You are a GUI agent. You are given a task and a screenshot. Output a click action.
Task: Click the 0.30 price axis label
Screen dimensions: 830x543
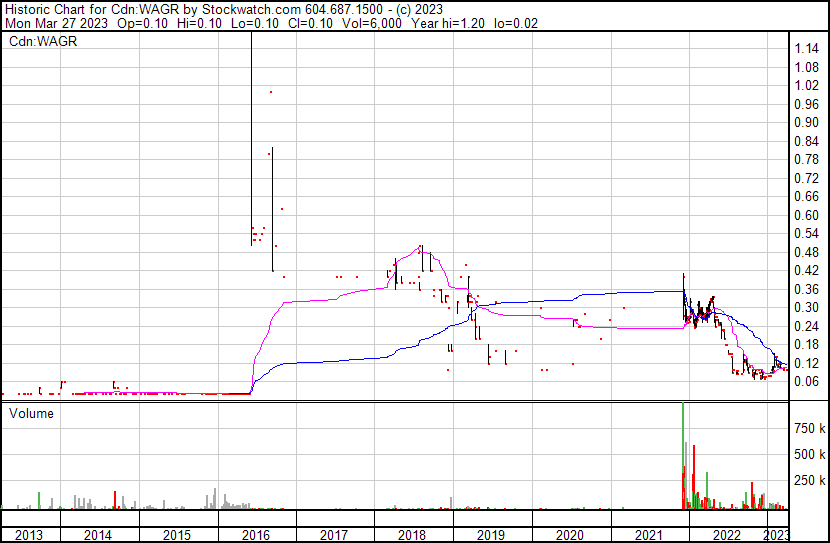click(807, 307)
